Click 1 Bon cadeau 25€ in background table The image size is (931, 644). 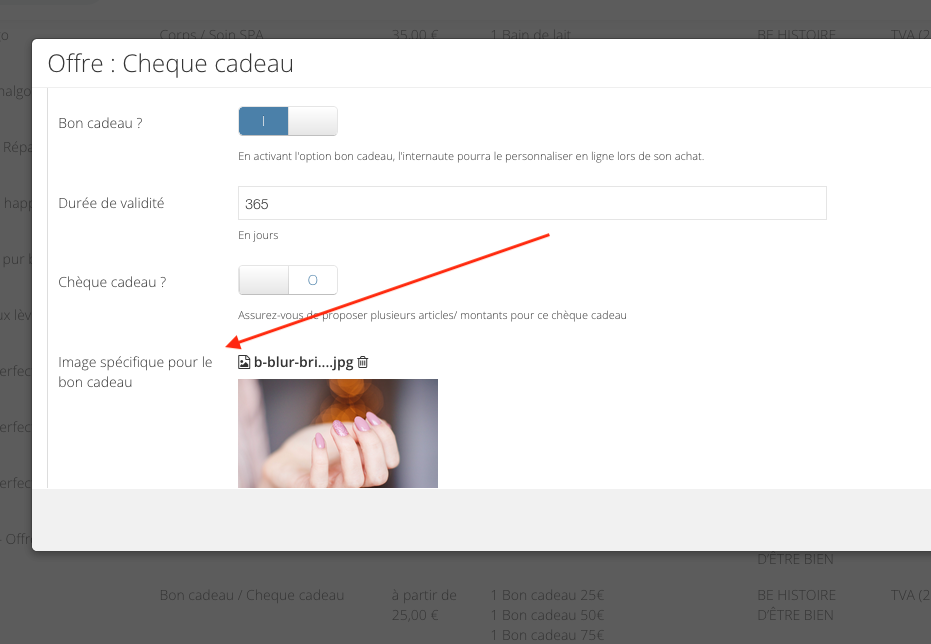[547, 595]
